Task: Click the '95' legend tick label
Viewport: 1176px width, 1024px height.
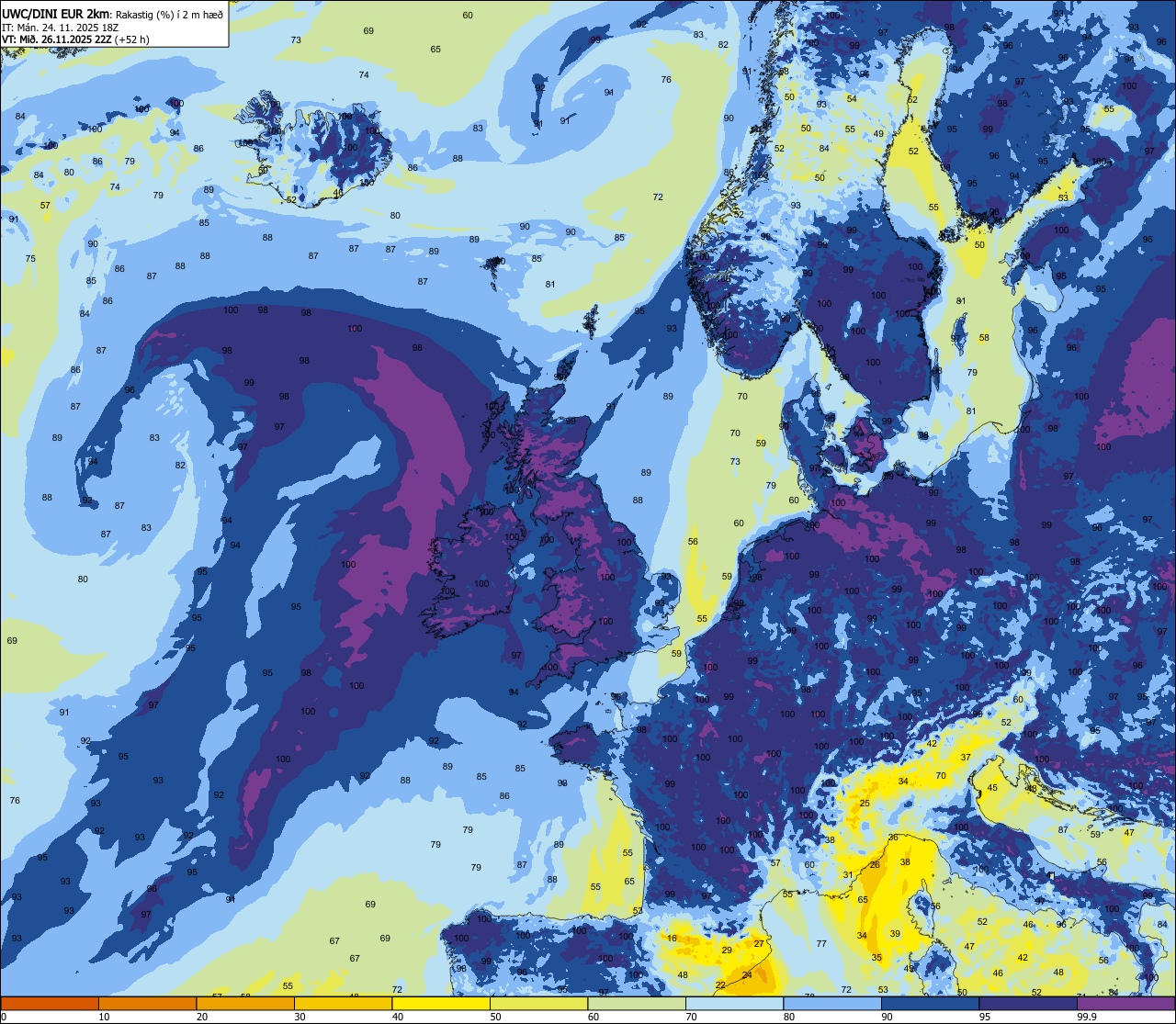Action: (x=985, y=1017)
